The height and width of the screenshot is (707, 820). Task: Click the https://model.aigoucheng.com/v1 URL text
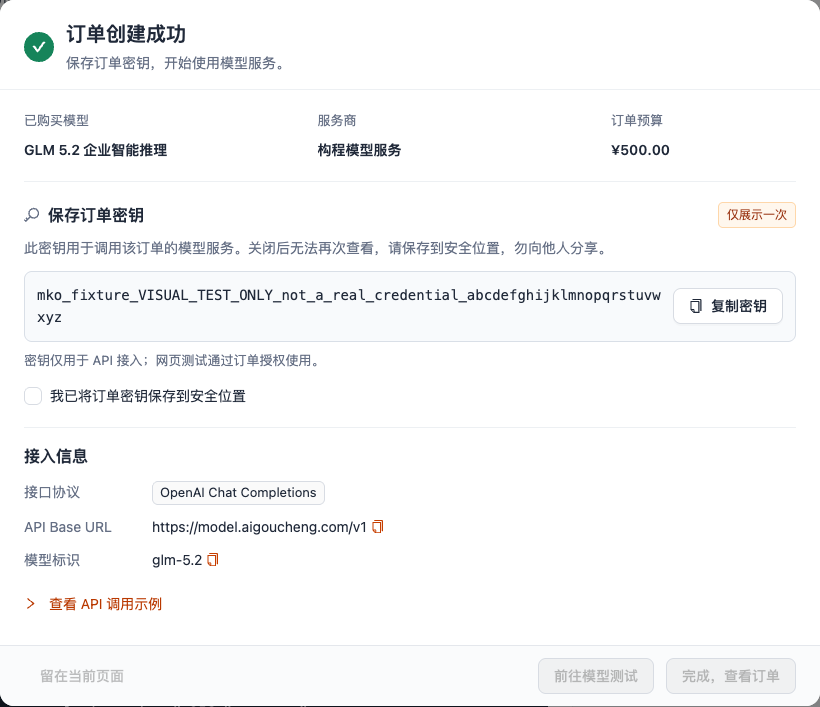click(259, 527)
